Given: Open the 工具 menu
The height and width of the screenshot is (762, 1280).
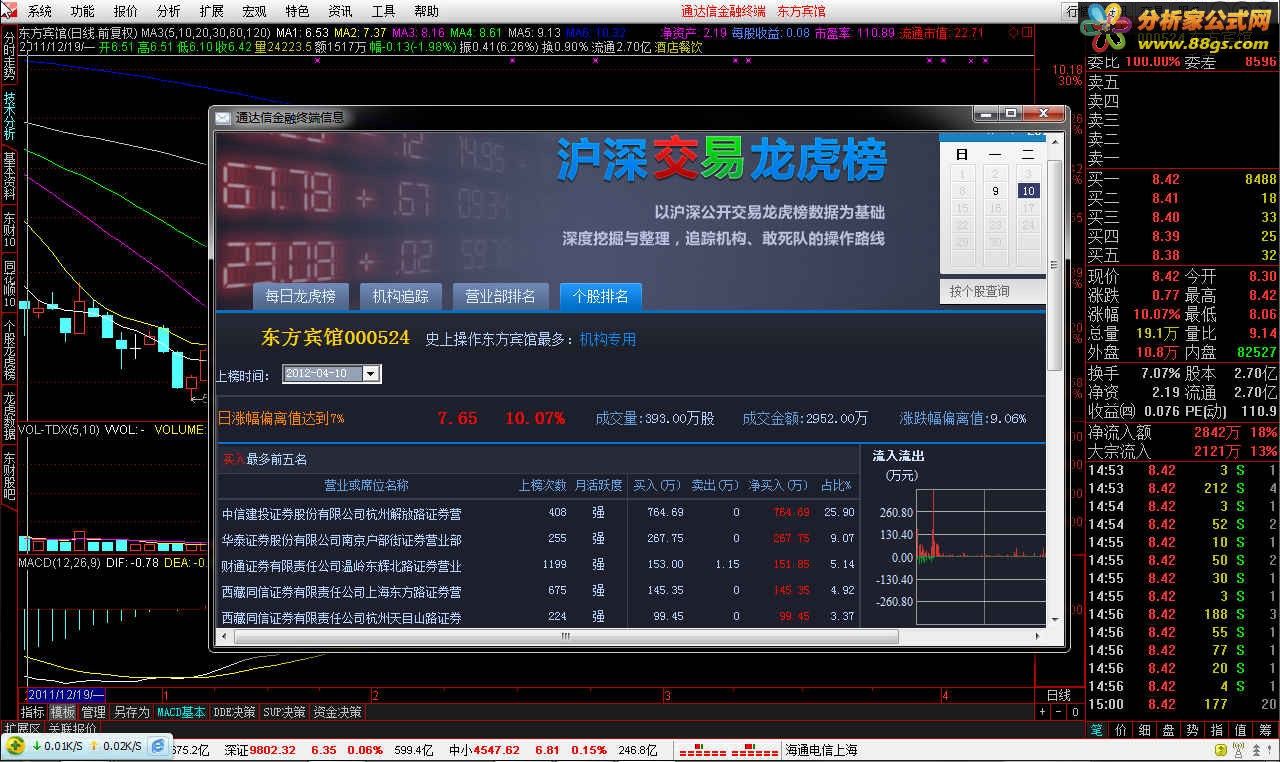Looking at the screenshot, I should [383, 11].
